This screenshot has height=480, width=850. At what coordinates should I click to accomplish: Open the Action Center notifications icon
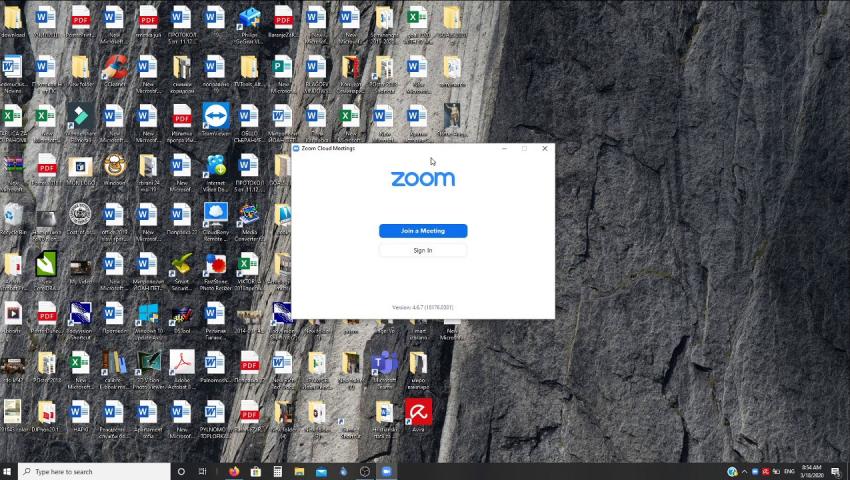pyautogui.click(x=836, y=471)
